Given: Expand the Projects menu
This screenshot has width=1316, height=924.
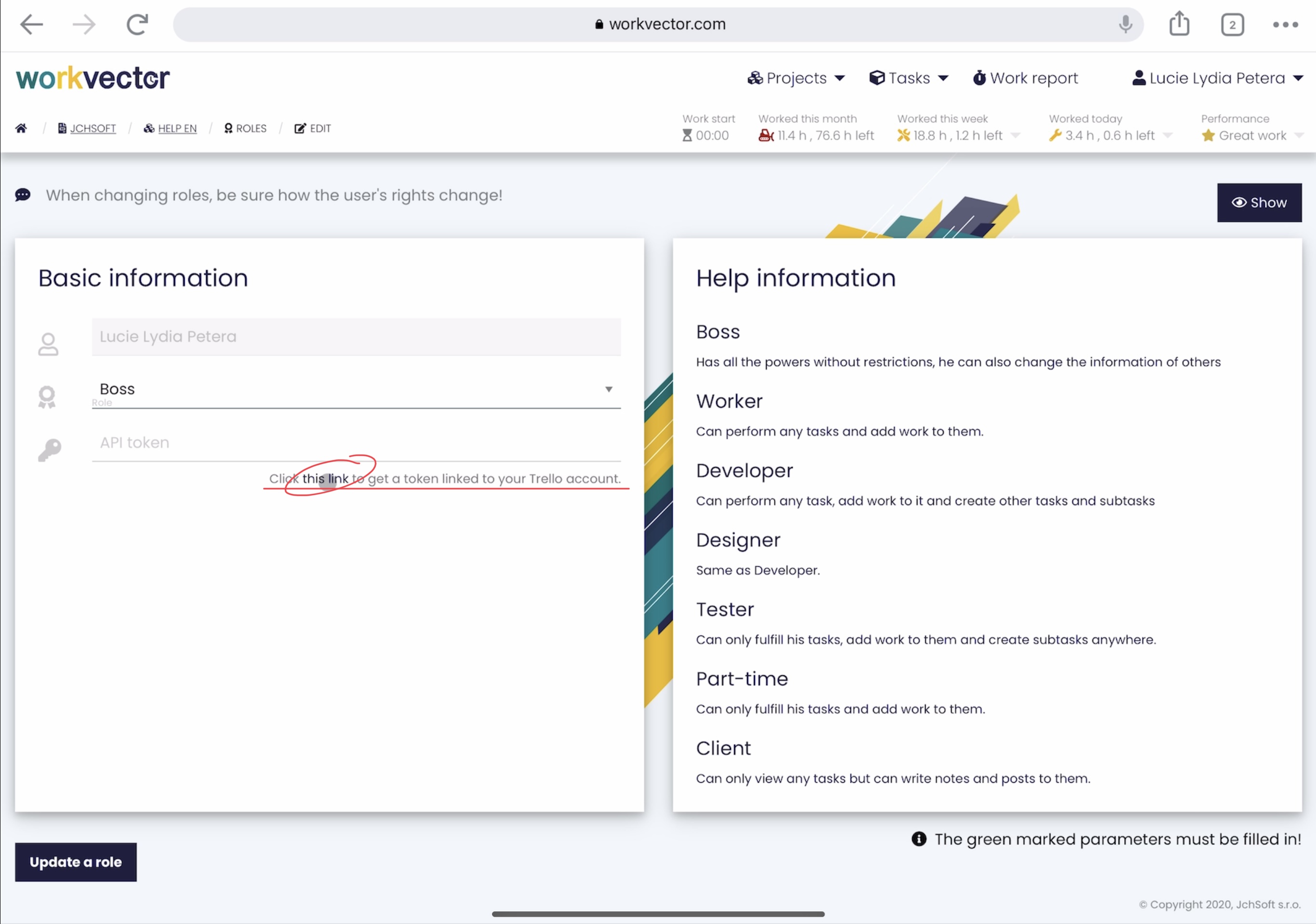Looking at the screenshot, I should pyautogui.click(x=796, y=78).
